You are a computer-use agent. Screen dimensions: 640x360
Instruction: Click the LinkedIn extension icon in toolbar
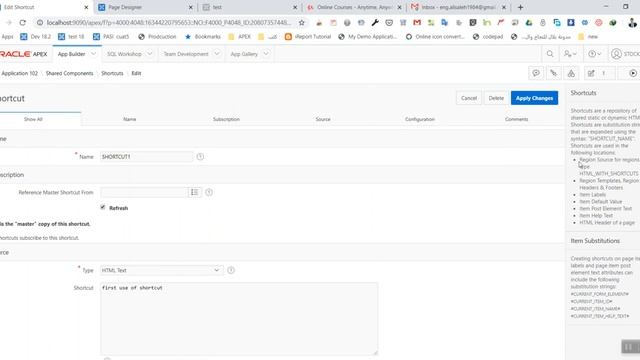(487, 22)
